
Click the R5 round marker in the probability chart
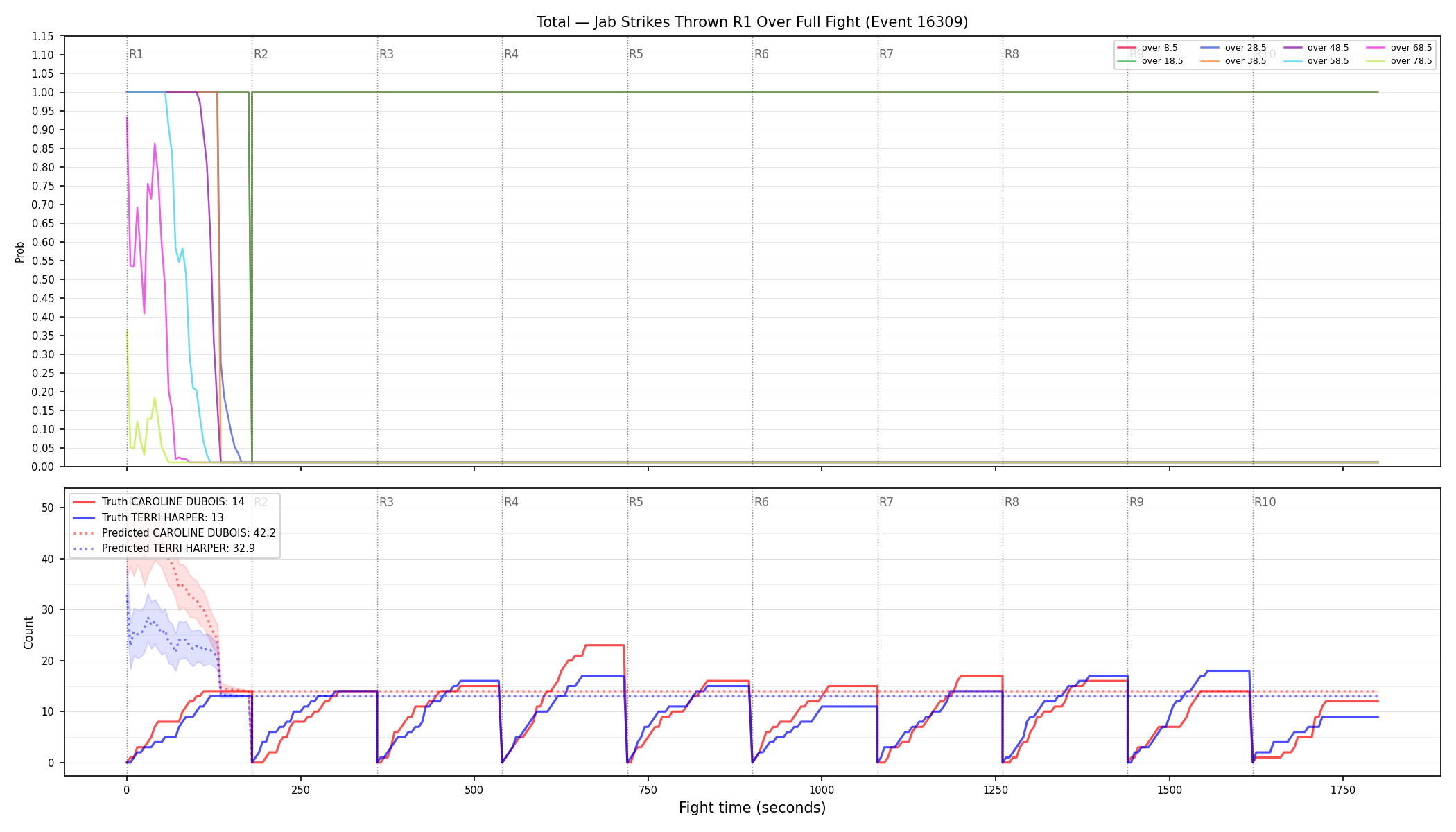(636, 54)
